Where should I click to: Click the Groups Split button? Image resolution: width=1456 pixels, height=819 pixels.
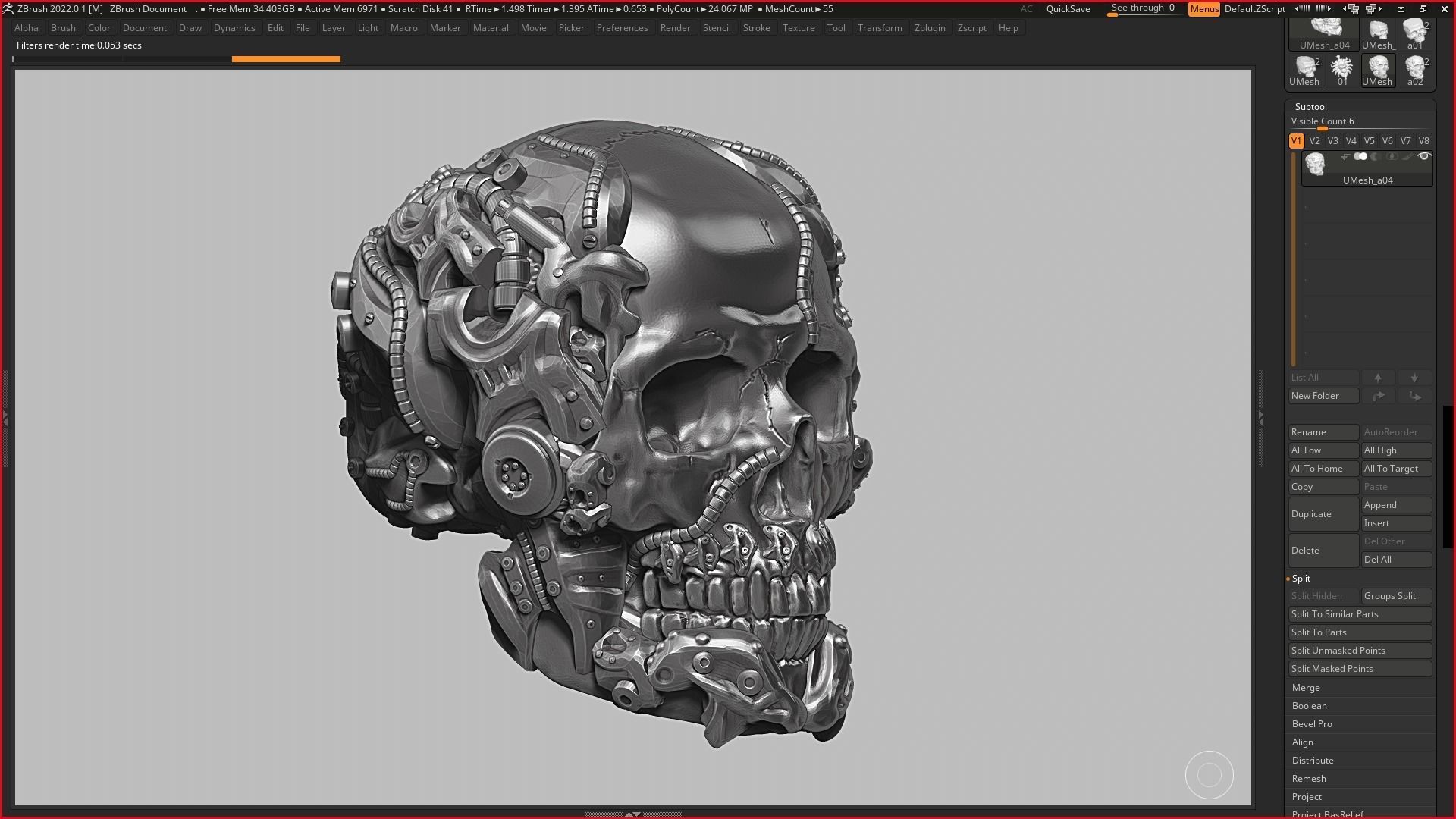1396,596
